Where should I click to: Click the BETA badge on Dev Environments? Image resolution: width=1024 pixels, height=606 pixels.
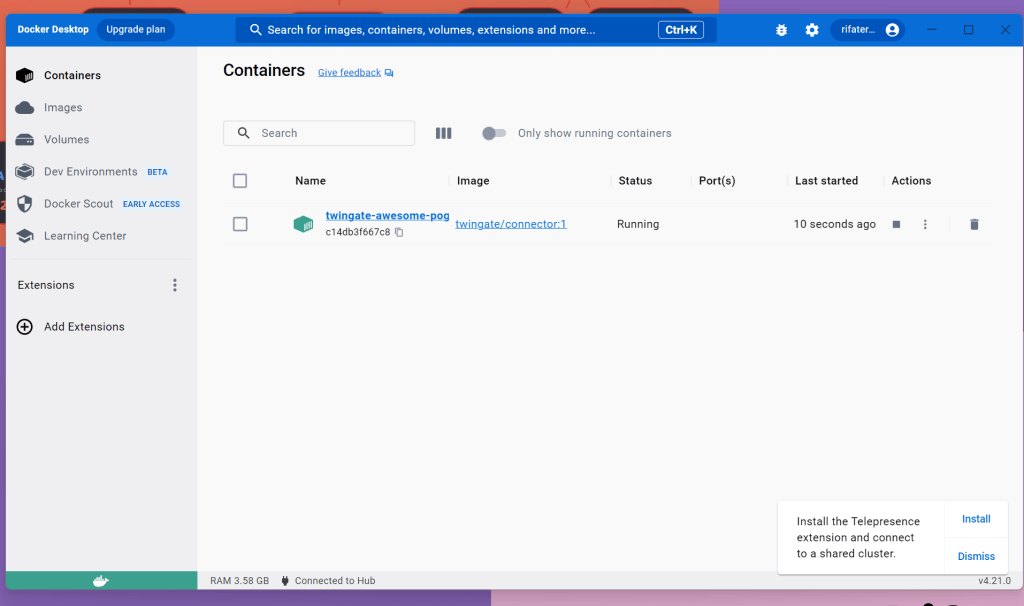[157, 172]
